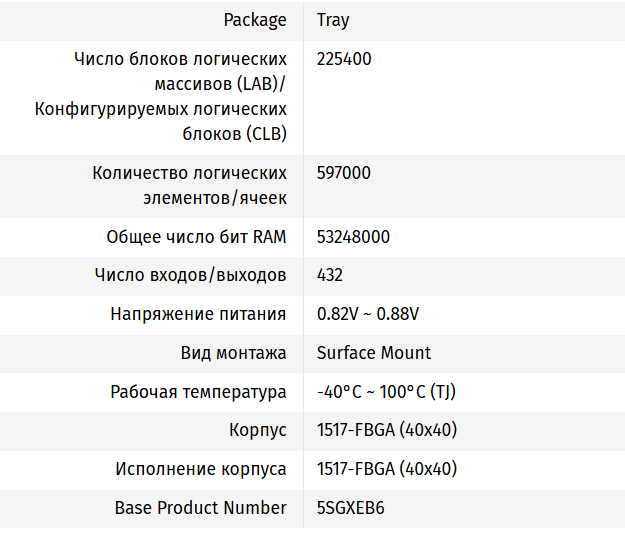625x542 pixels.
Task: Click the 'Исполнение корпуса' label
Action: pos(200,469)
